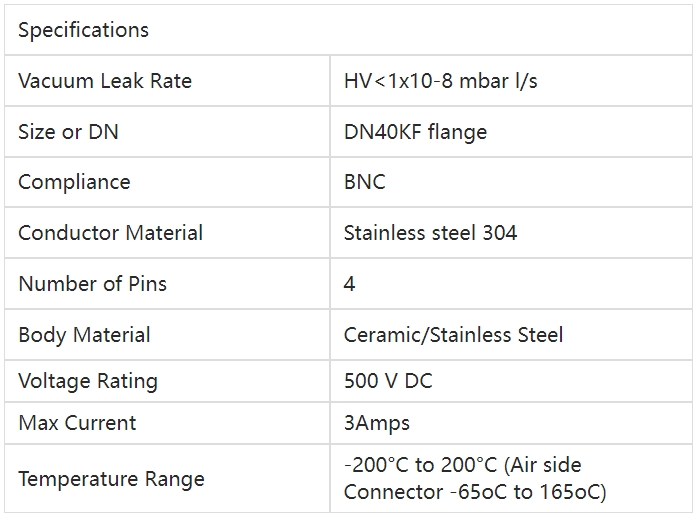The width and height of the screenshot is (698, 520).
Task: Select the Body Material label
Action: coord(84,335)
